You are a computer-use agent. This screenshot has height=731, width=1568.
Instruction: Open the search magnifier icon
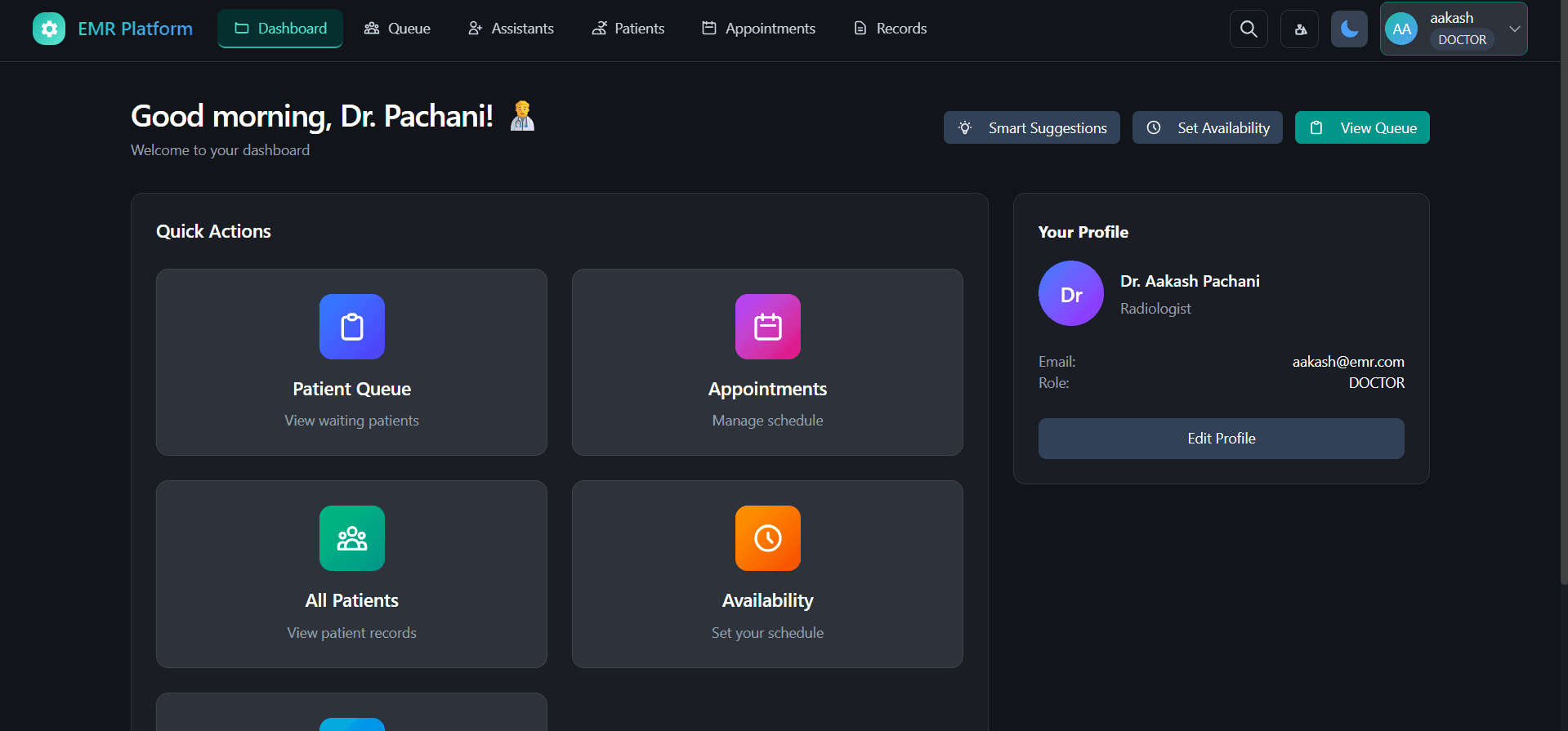(x=1249, y=29)
